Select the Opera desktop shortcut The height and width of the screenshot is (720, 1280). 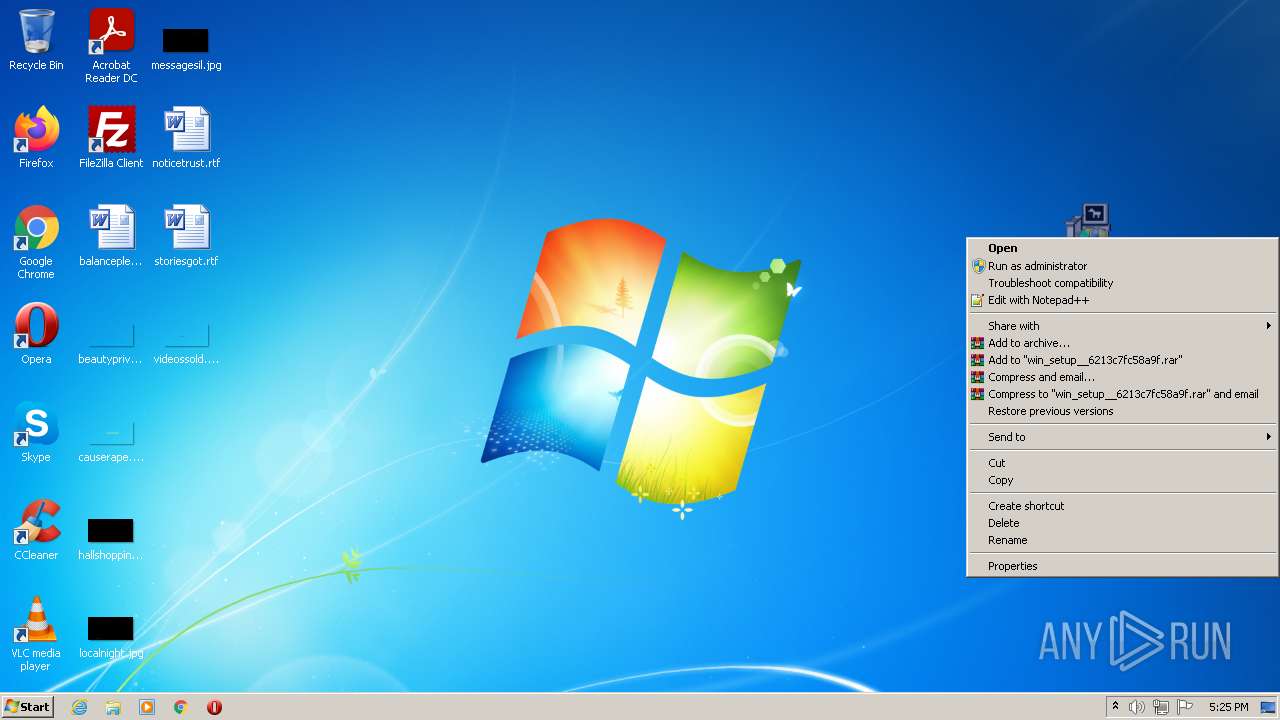point(36,334)
